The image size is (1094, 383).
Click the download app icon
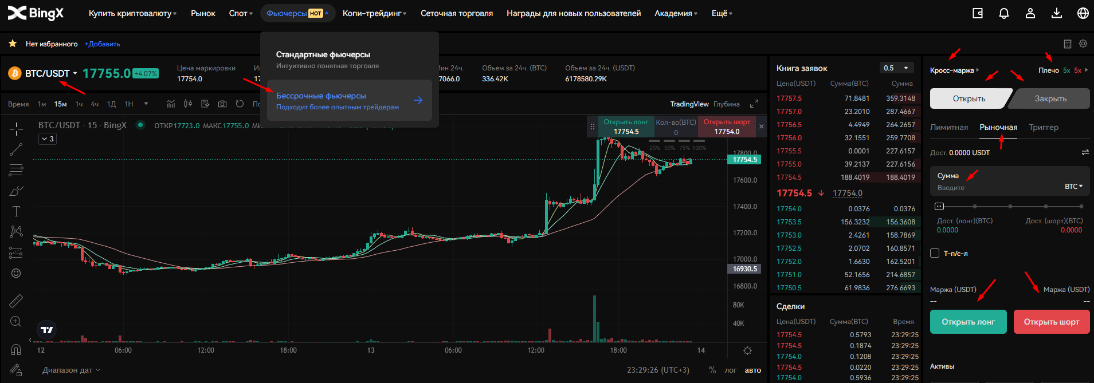1057,13
